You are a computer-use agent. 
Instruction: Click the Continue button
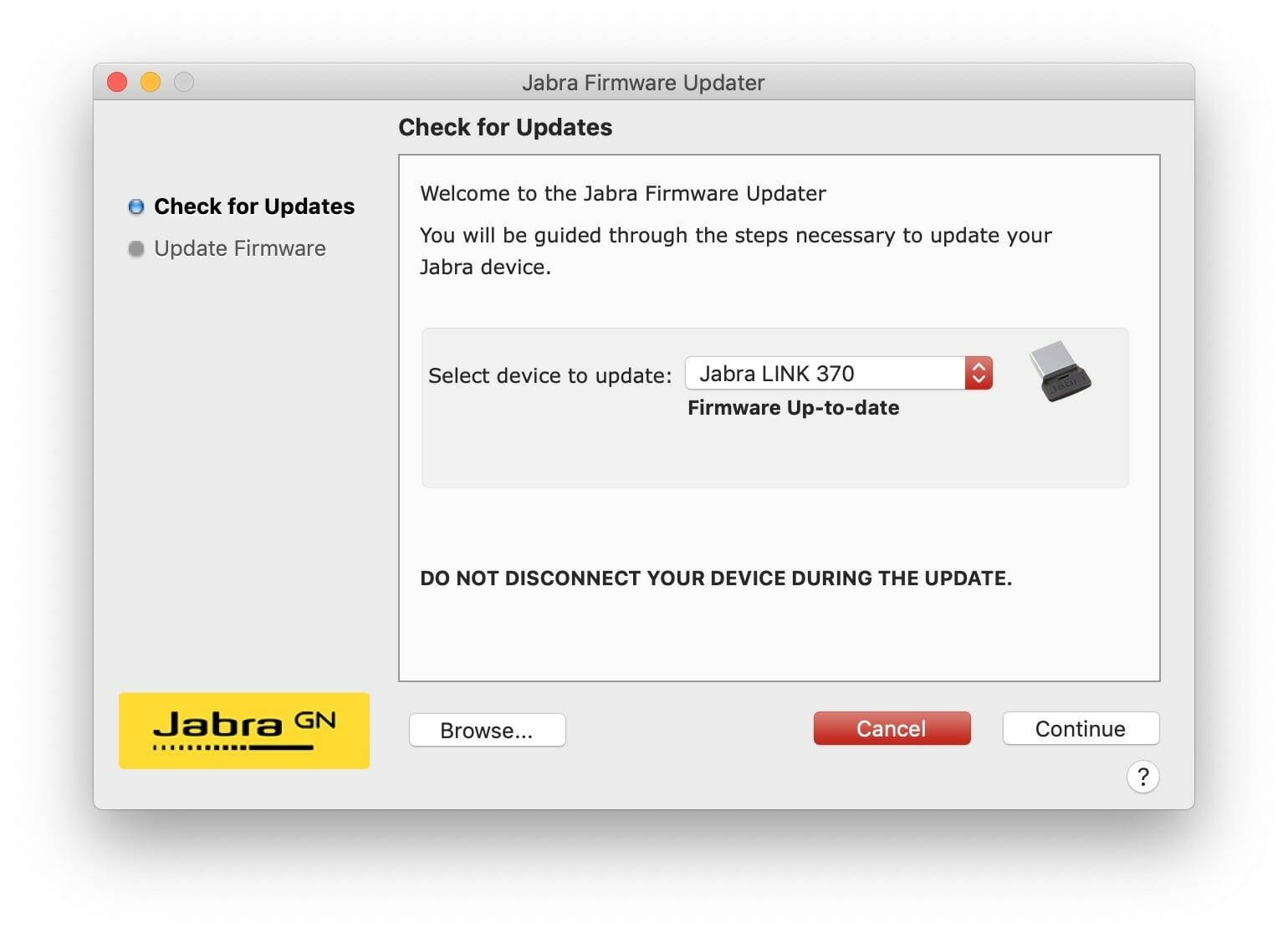pos(1081,728)
